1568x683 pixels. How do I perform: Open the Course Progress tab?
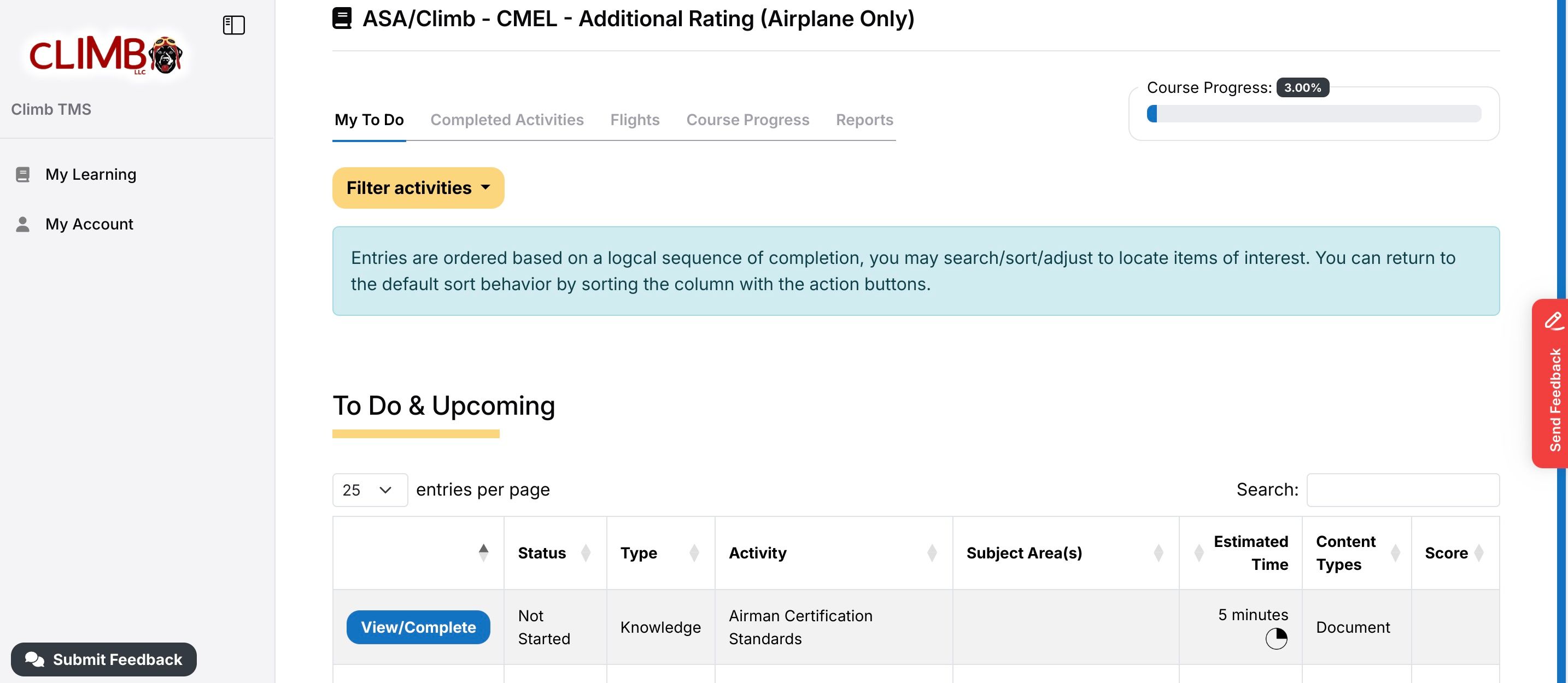click(x=747, y=120)
